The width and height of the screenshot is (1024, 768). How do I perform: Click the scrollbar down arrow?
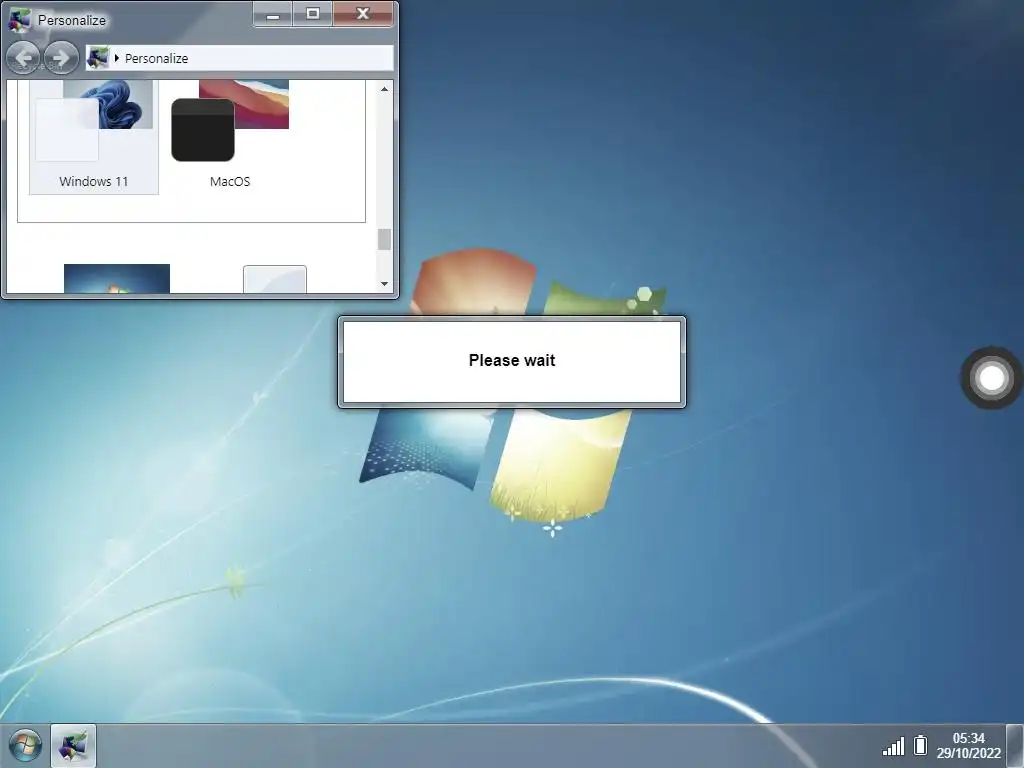point(384,283)
